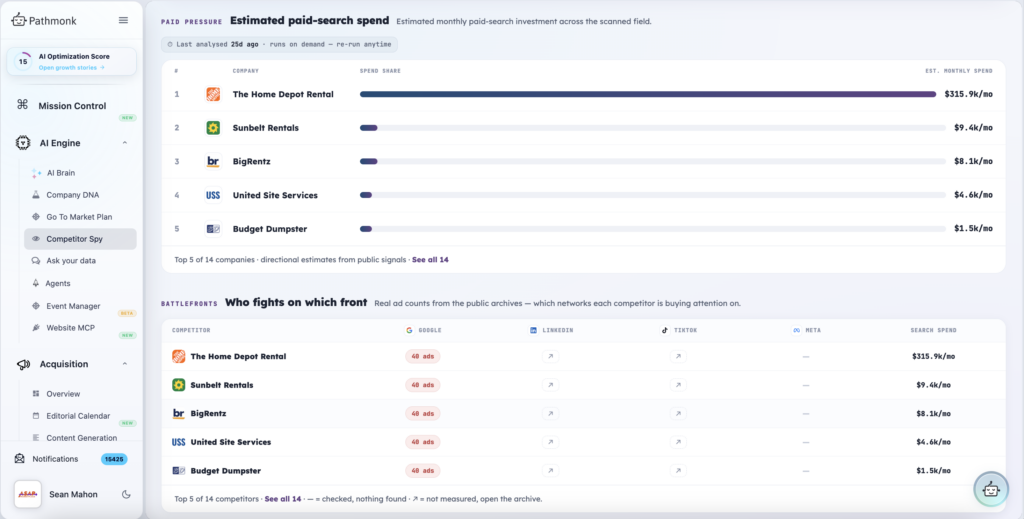Click Sunbelt Rentals logo in spend list

pyautogui.click(x=213, y=128)
